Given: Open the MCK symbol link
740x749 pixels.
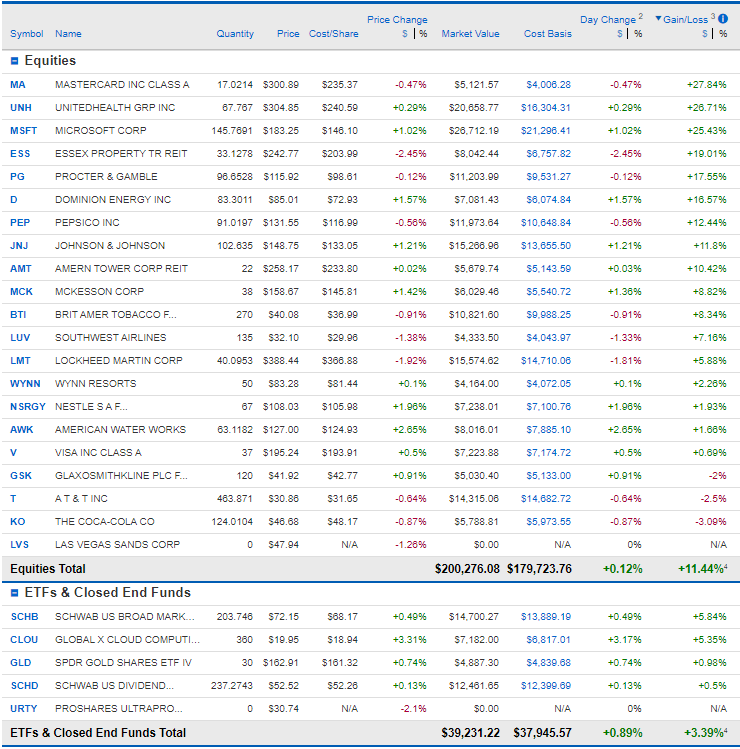Looking at the screenshot, I should pos(21,291).
